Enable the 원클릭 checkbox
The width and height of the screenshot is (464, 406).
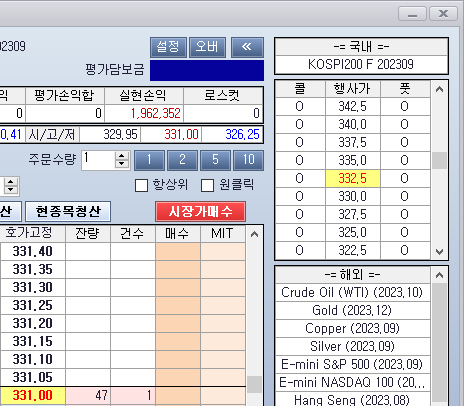pos(207,185)
